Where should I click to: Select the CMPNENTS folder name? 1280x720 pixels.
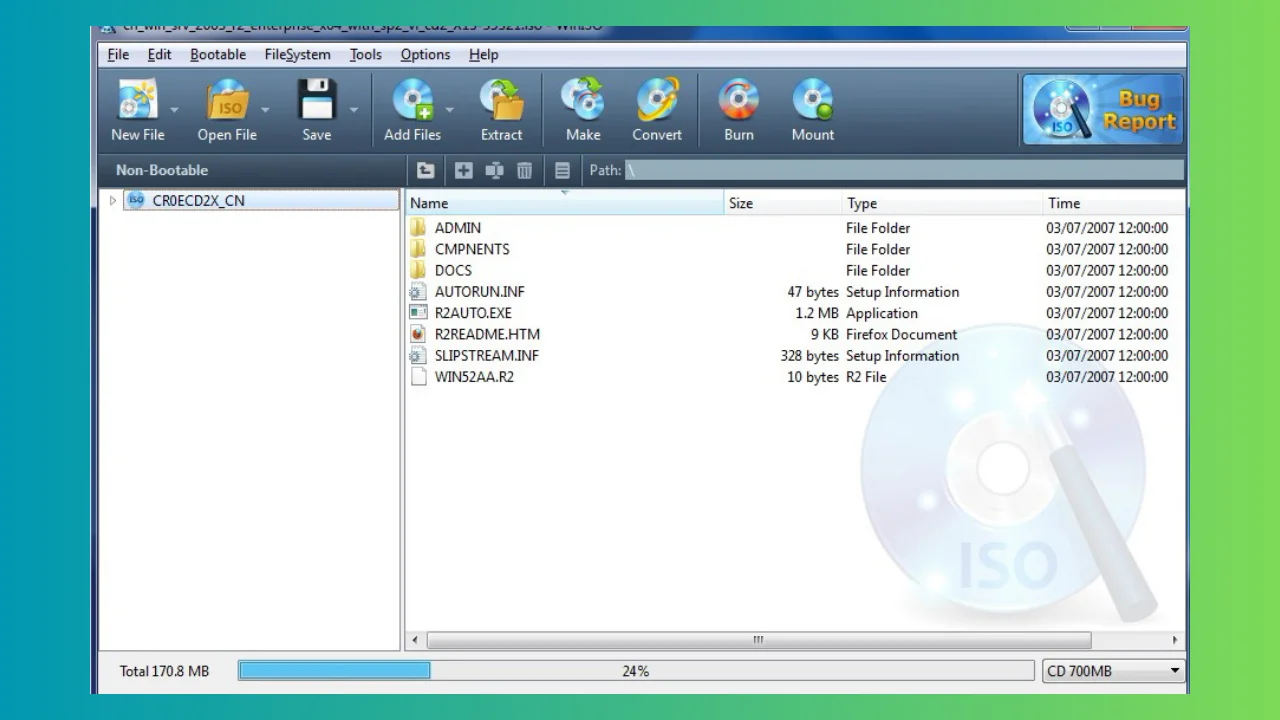coord(472,249)
